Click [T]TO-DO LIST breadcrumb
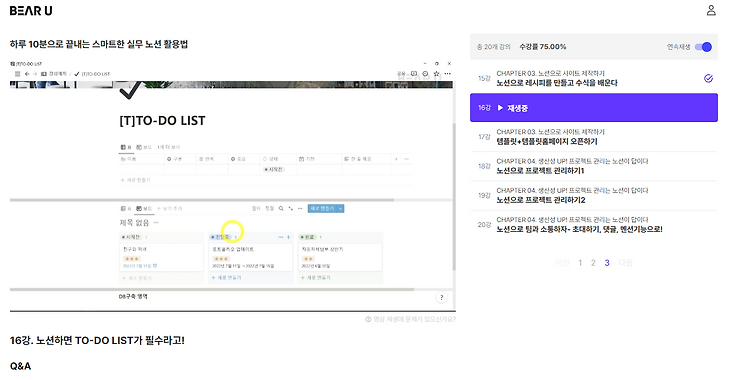Image resolution: width=750 pixels, height=380 pixels. click(x=92, y=74)
